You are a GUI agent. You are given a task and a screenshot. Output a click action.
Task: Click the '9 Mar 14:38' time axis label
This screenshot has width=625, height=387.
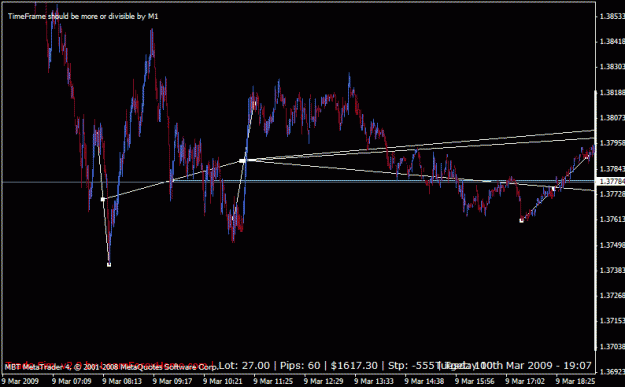click(425, 381)
